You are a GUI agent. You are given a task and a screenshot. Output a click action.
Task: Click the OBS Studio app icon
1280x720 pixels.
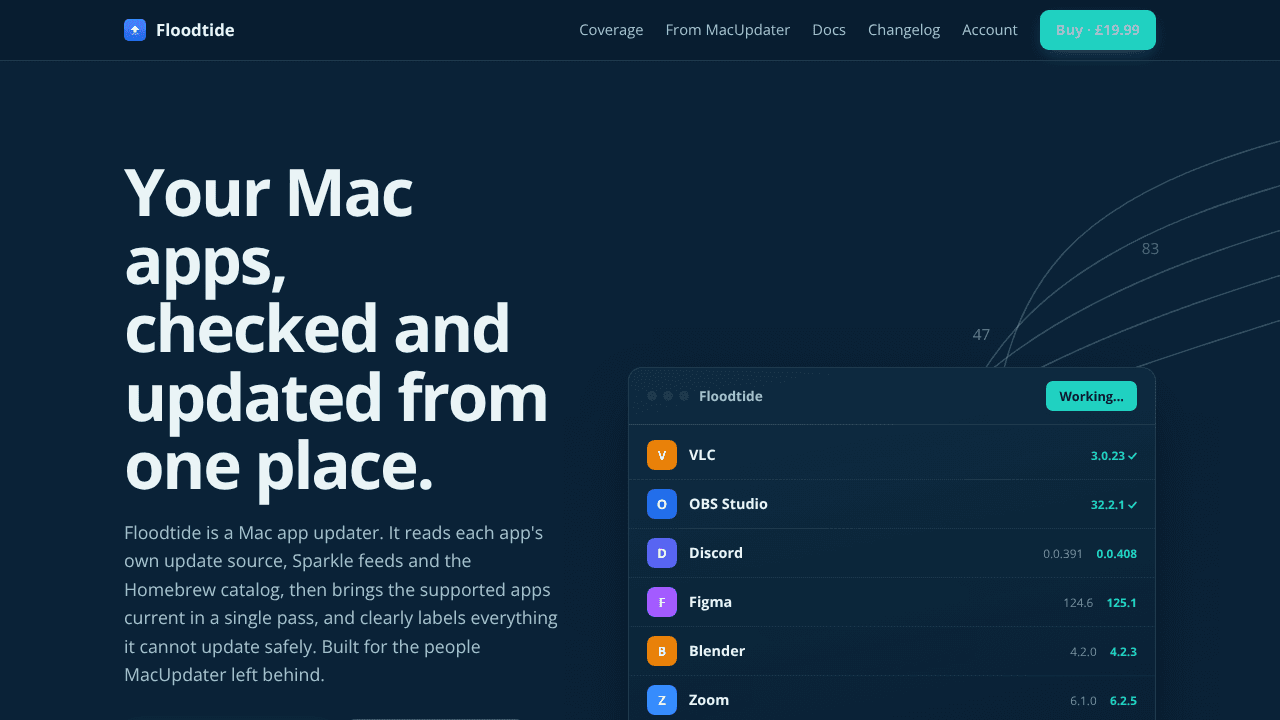662,504
